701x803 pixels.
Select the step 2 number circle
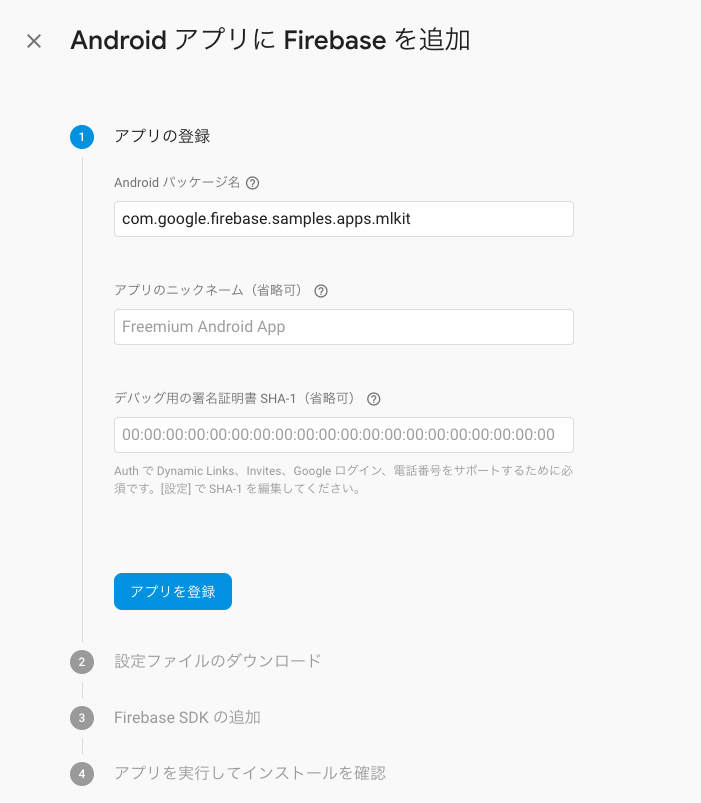point(82,662)
